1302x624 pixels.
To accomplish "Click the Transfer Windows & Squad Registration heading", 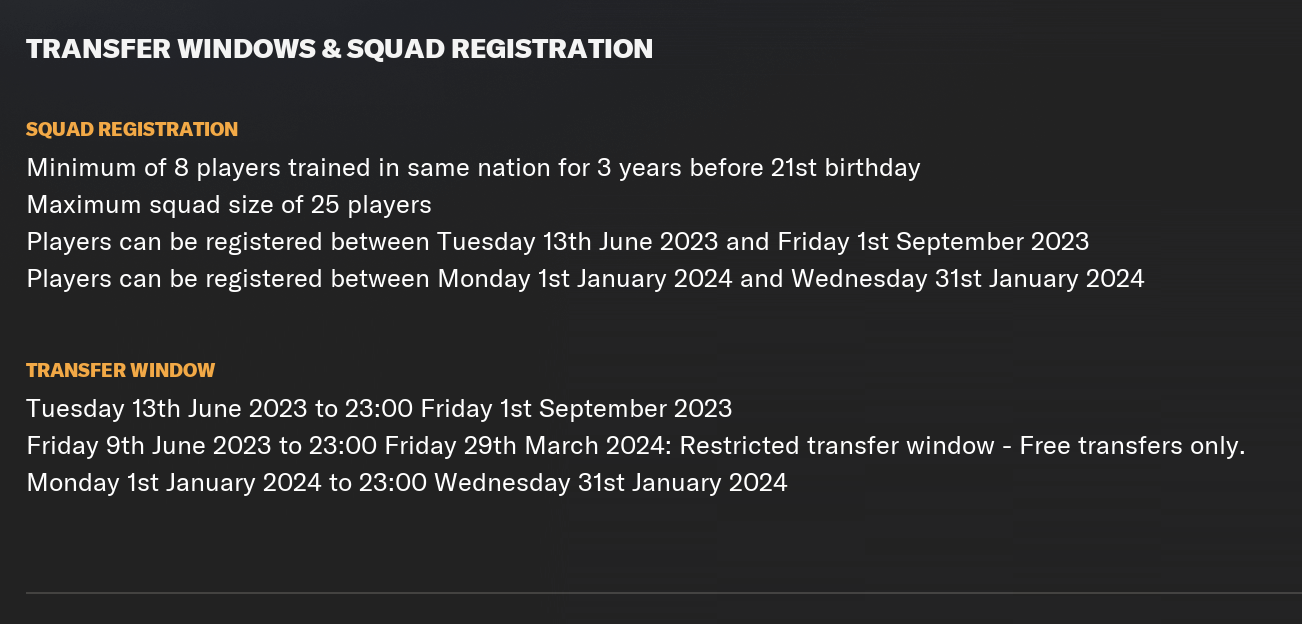I will click(339, 48).
